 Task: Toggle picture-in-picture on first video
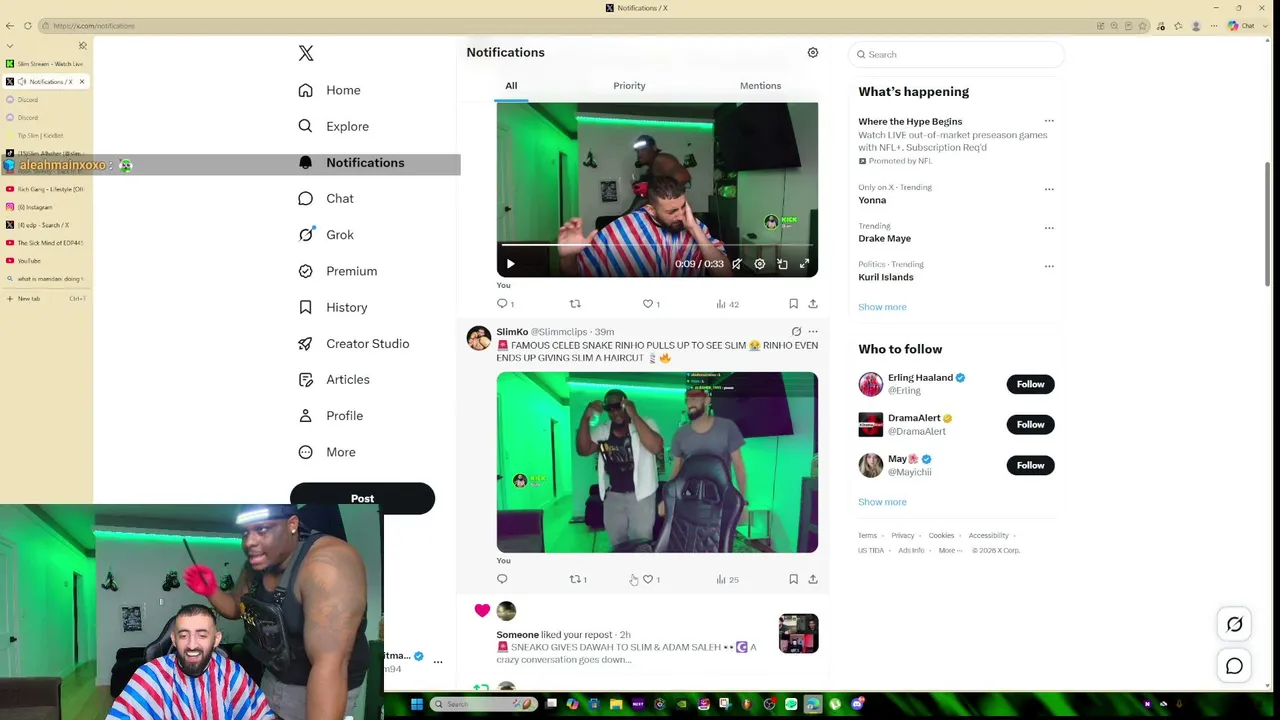[x=782, y=264]
